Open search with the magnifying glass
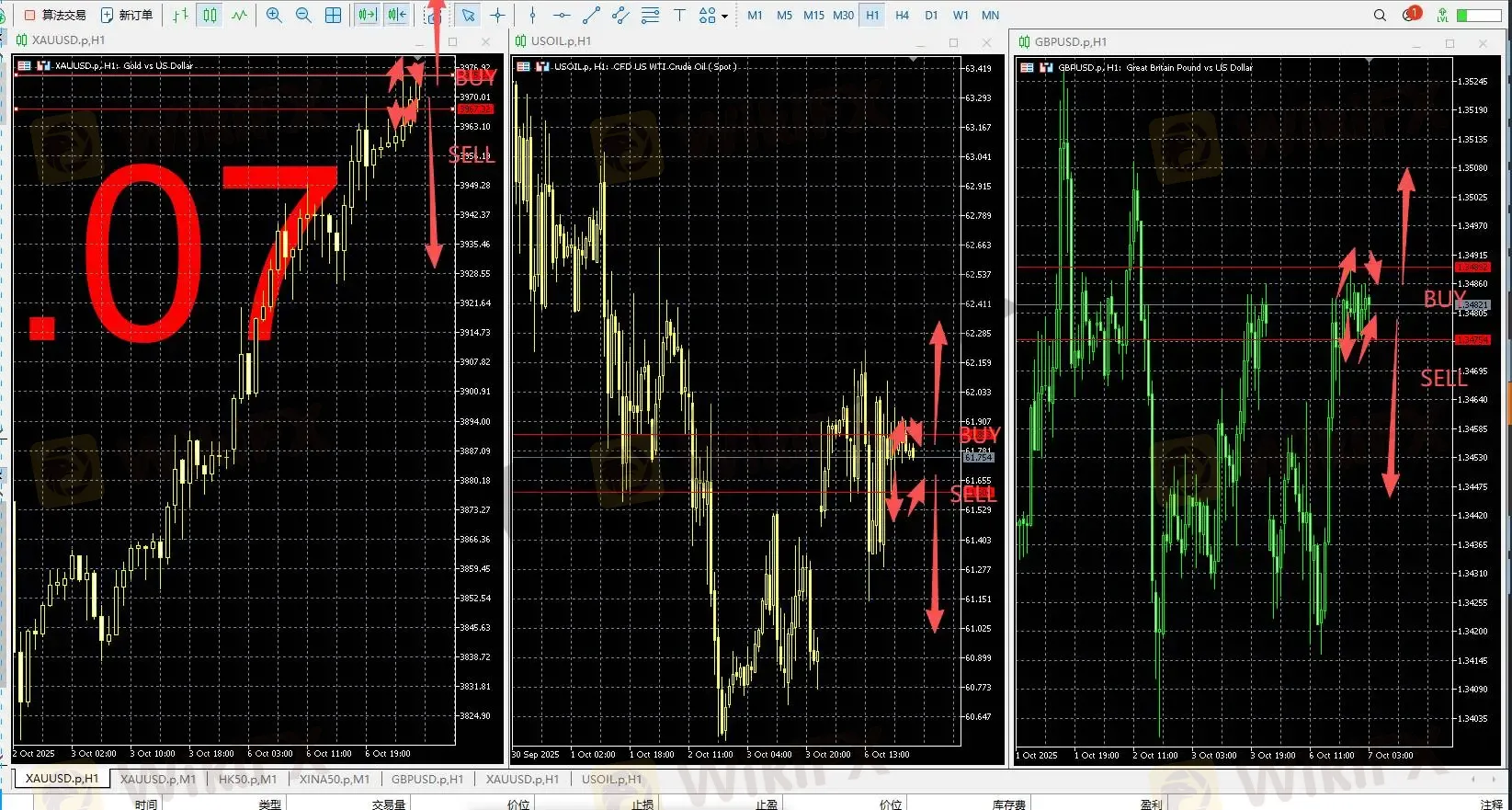 (x=1380, y=15)
